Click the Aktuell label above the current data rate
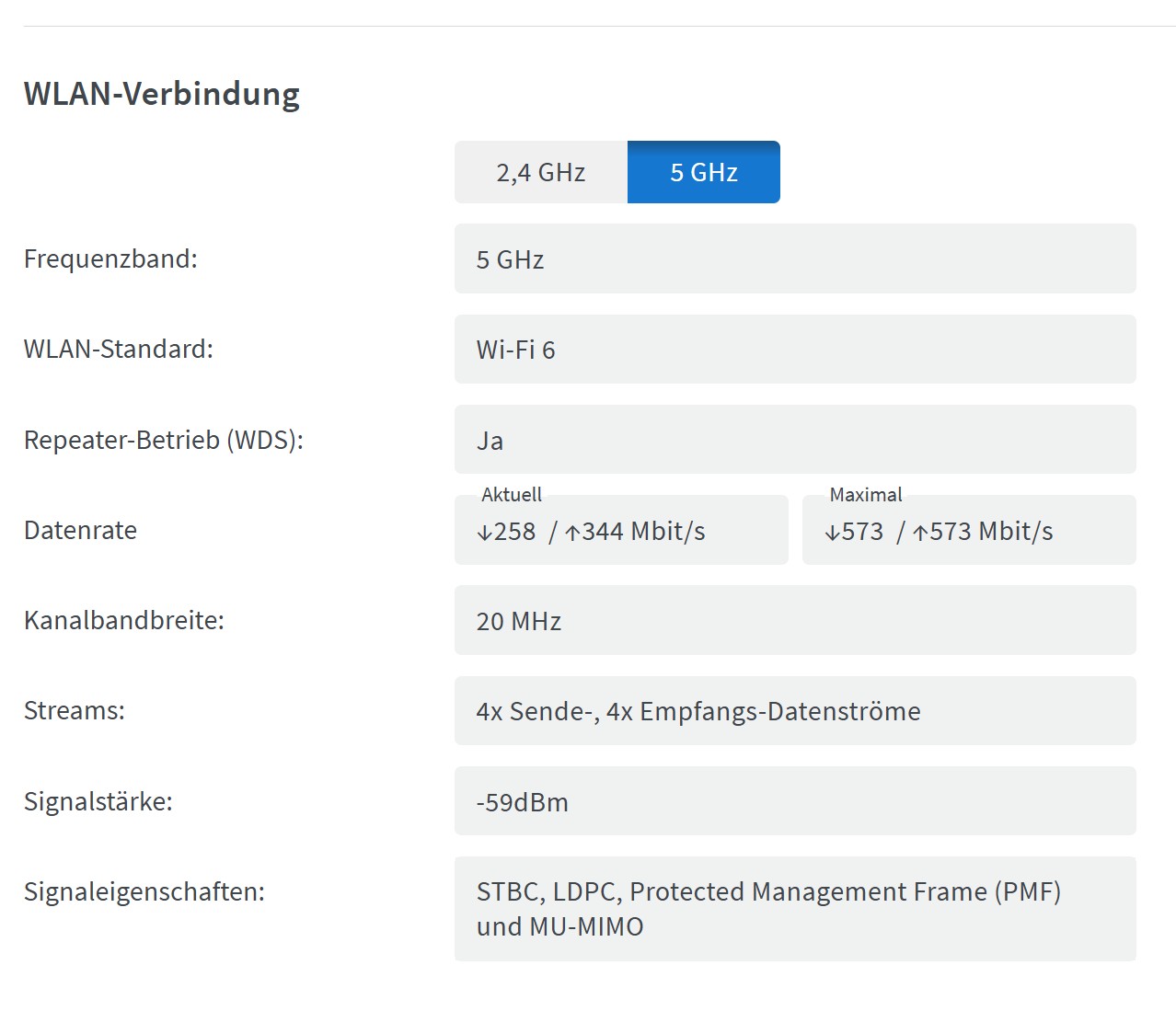The height and width of the screenshot is (1011, 1176). (512, 495)
